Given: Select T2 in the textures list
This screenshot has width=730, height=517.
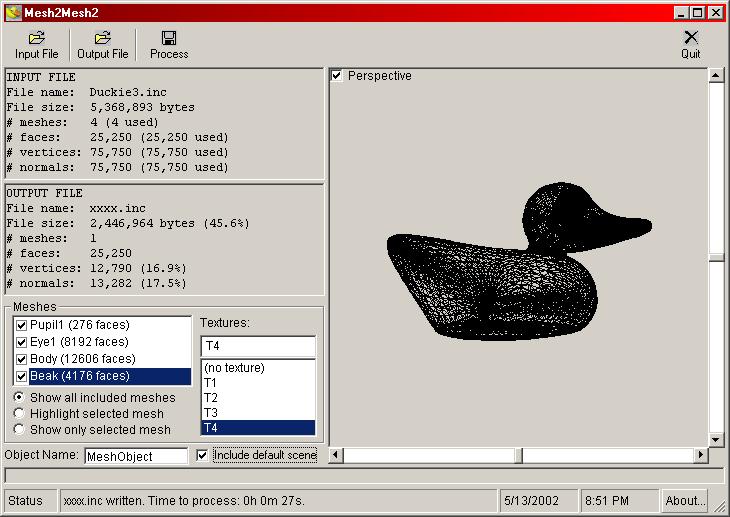Looking at the screenshot, I should point(210,398).
